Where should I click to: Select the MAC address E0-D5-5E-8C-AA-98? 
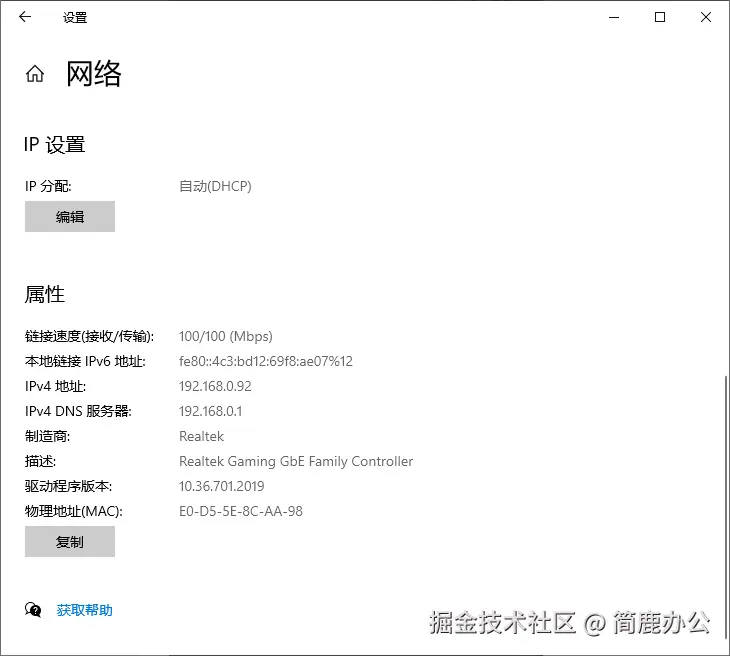pos(241,511)
